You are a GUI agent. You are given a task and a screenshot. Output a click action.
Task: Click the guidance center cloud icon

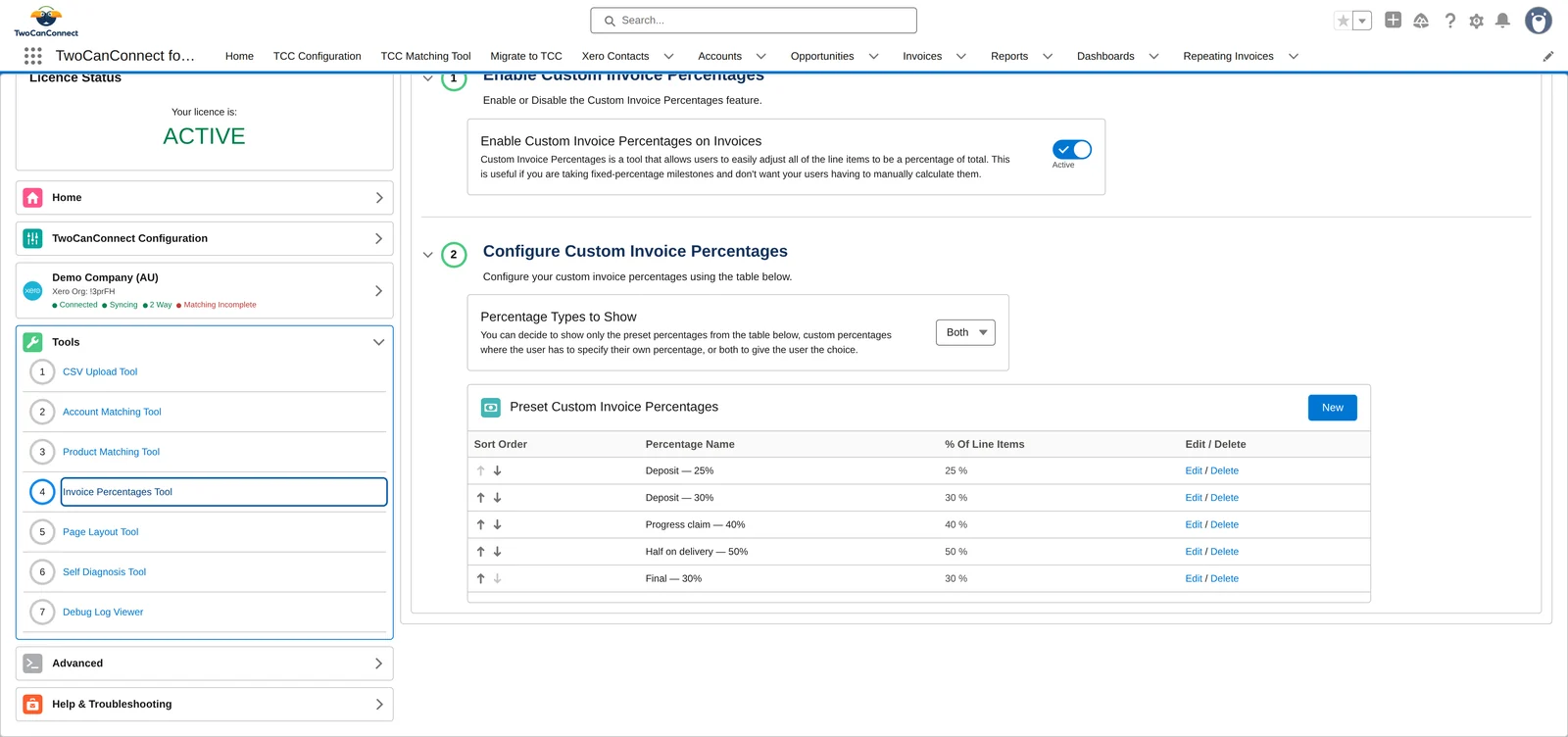[1421, 21]
